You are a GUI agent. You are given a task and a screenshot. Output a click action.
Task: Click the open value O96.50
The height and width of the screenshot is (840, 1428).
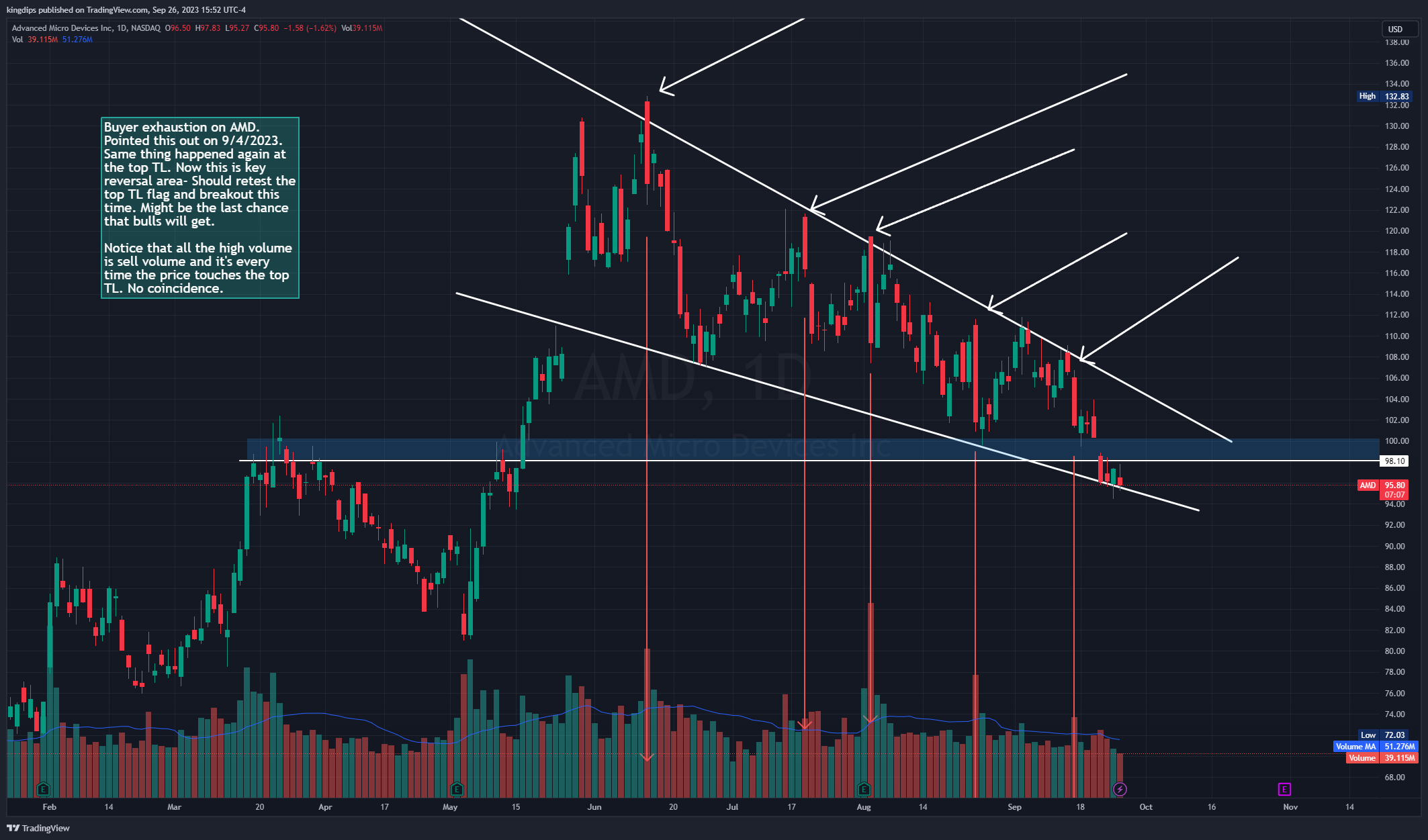[177, 28]
